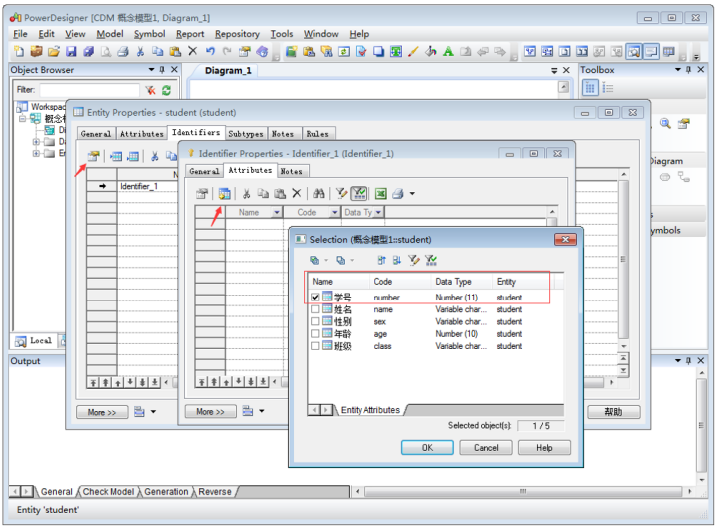The image size is (717, 529).
Task: Click the Undo icon in main toolbar
Action: [x=210, y=51]
